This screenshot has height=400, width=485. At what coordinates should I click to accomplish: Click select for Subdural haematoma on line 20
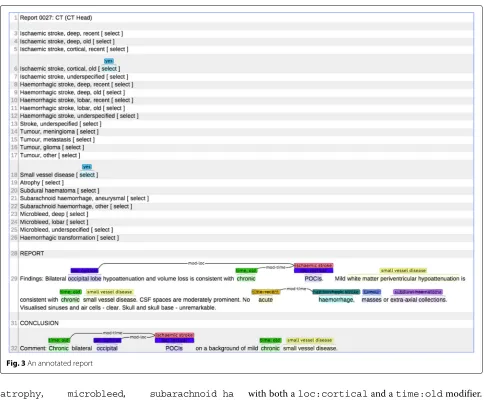click(x=88, y=191)
